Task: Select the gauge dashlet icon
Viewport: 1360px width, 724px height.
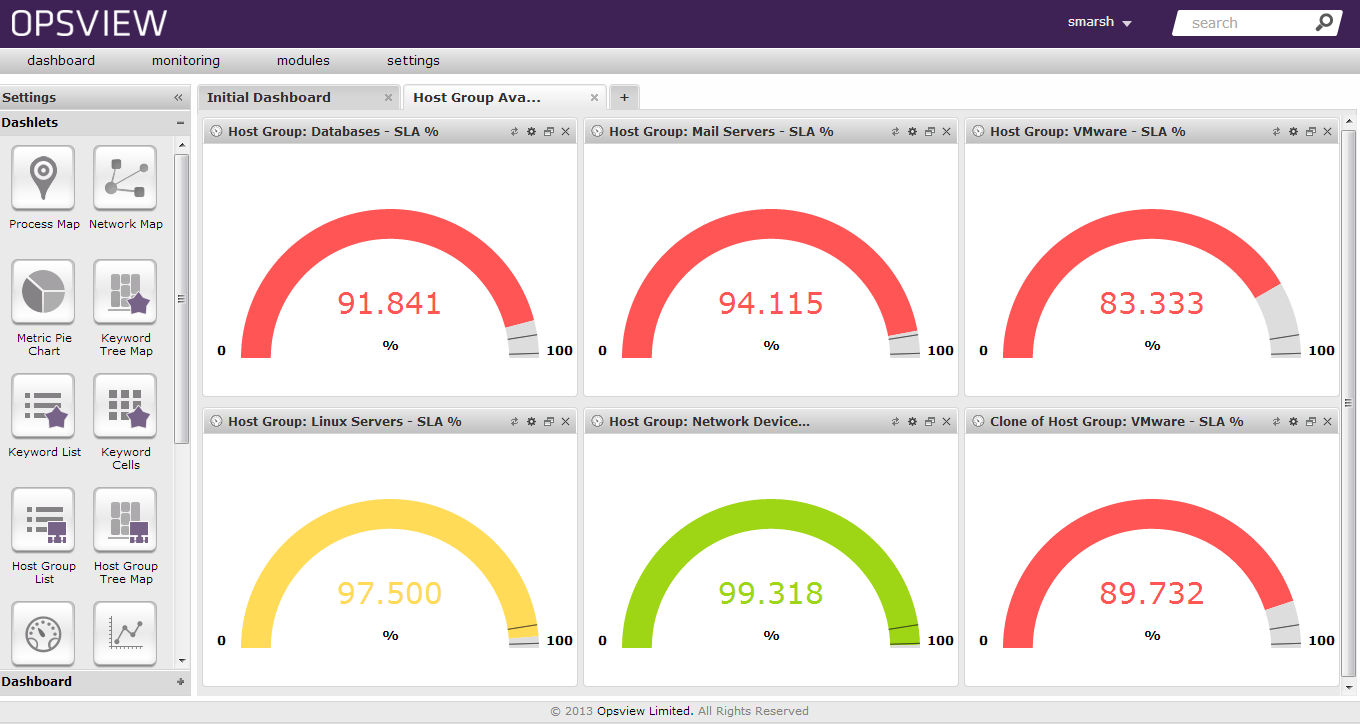Action: point(43,634)
